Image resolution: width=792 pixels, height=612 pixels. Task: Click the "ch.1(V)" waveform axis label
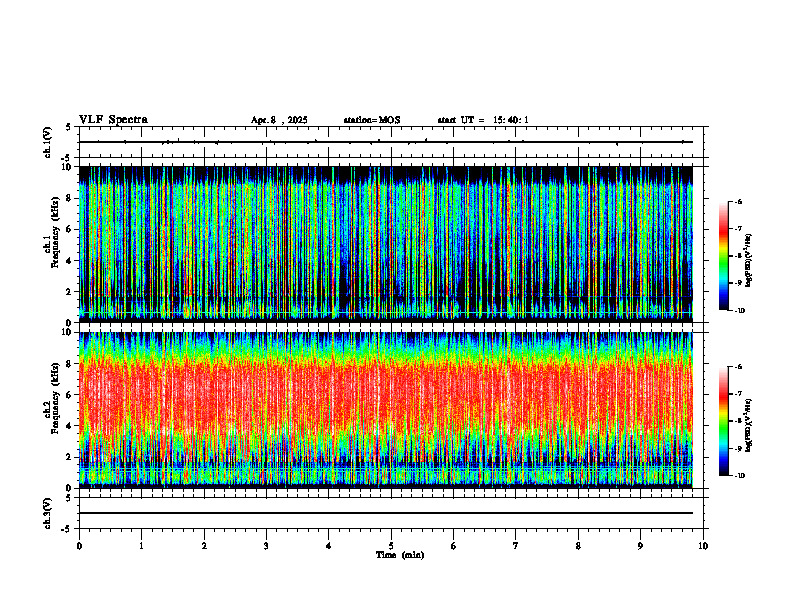[48, 142]
